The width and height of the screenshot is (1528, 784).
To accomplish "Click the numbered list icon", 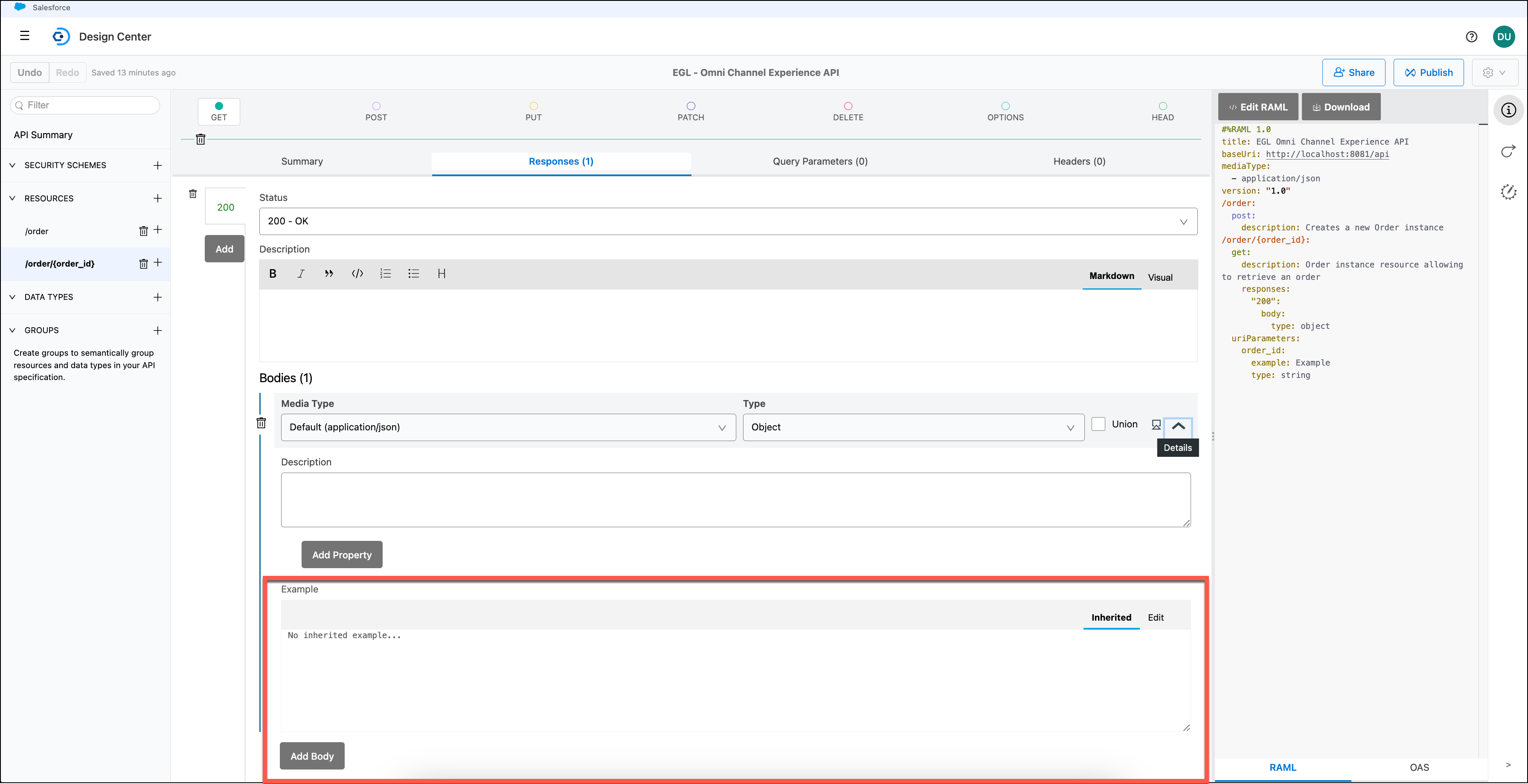I will [x=386, y=273].
